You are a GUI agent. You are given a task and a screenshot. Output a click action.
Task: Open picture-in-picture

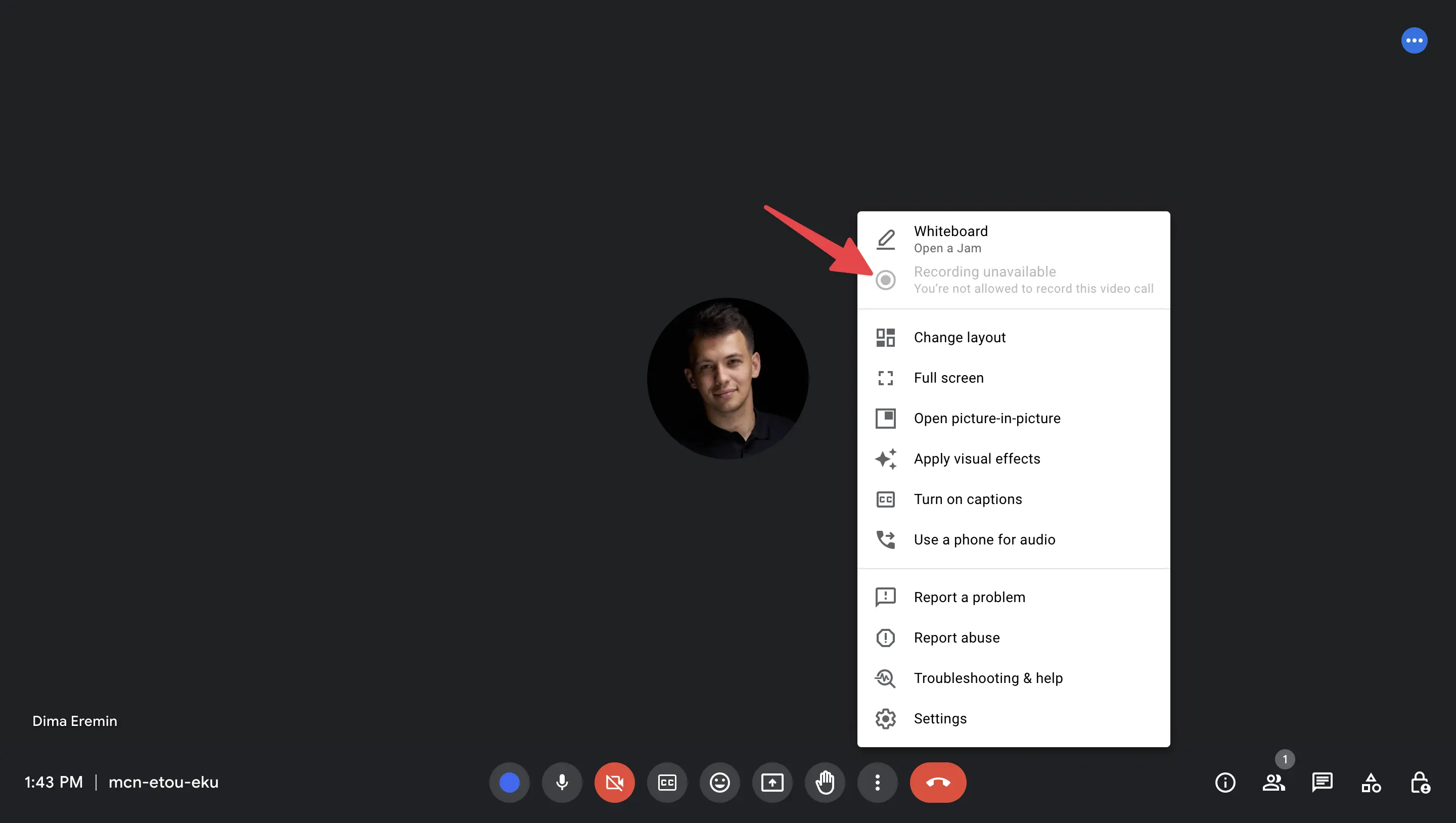(x=987, y=418)
